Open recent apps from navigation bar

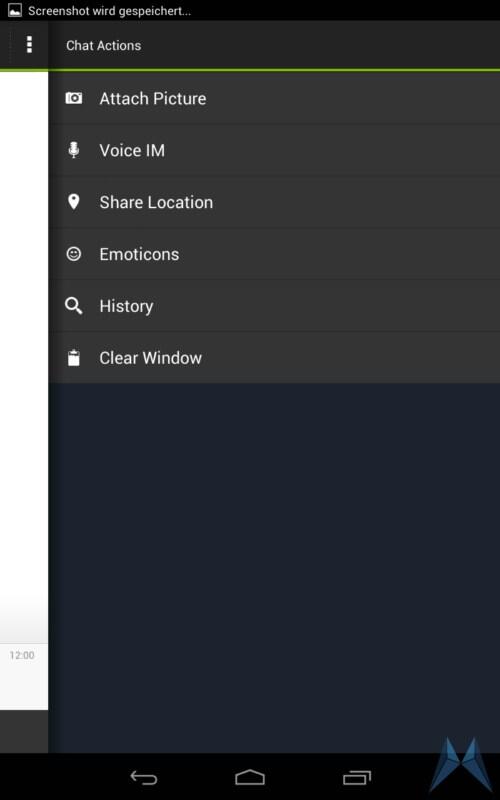pyautogui.click(x=357, y=778)
